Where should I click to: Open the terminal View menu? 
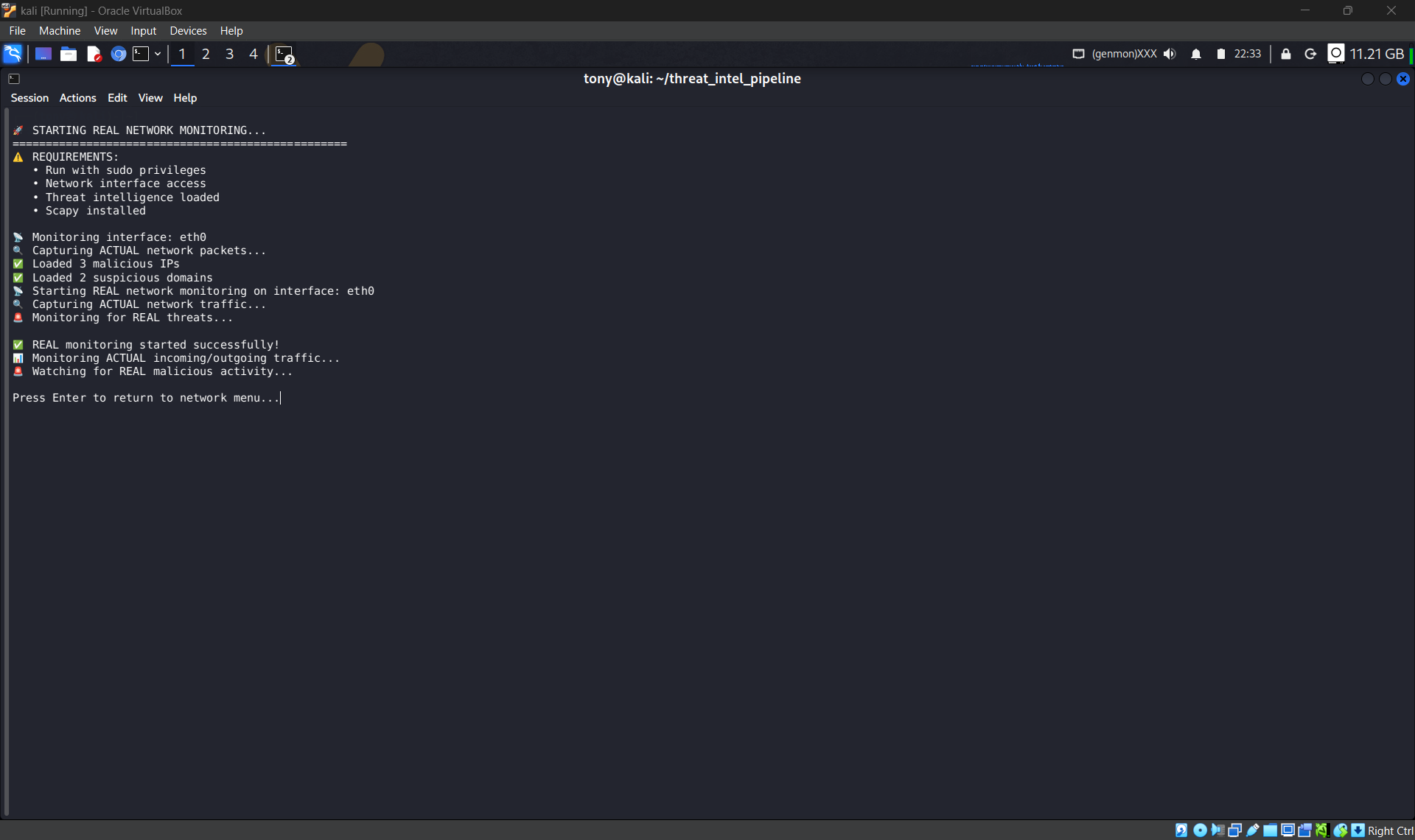coord(150,98)
